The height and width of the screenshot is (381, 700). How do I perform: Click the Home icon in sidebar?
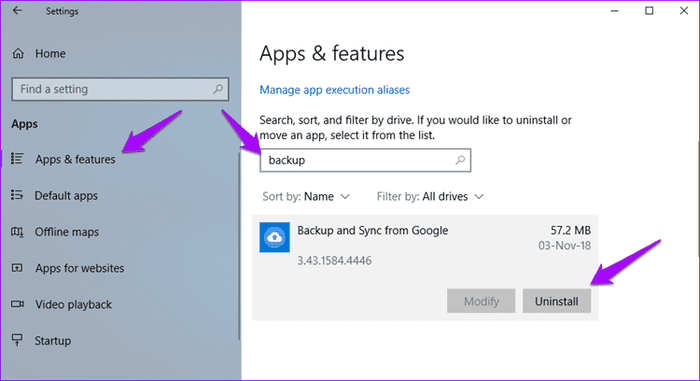tap(18, 54)
